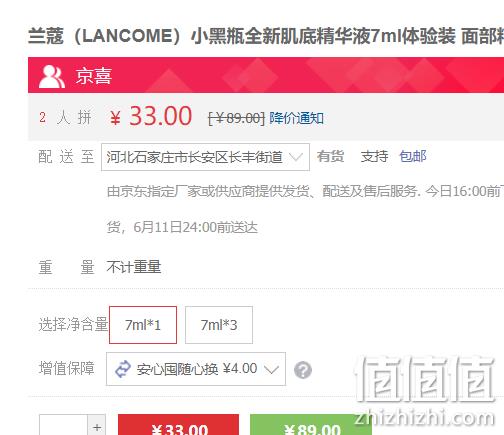Click the red ¥33.00 group-buy button
504x435 pixels.
point(178,425)
